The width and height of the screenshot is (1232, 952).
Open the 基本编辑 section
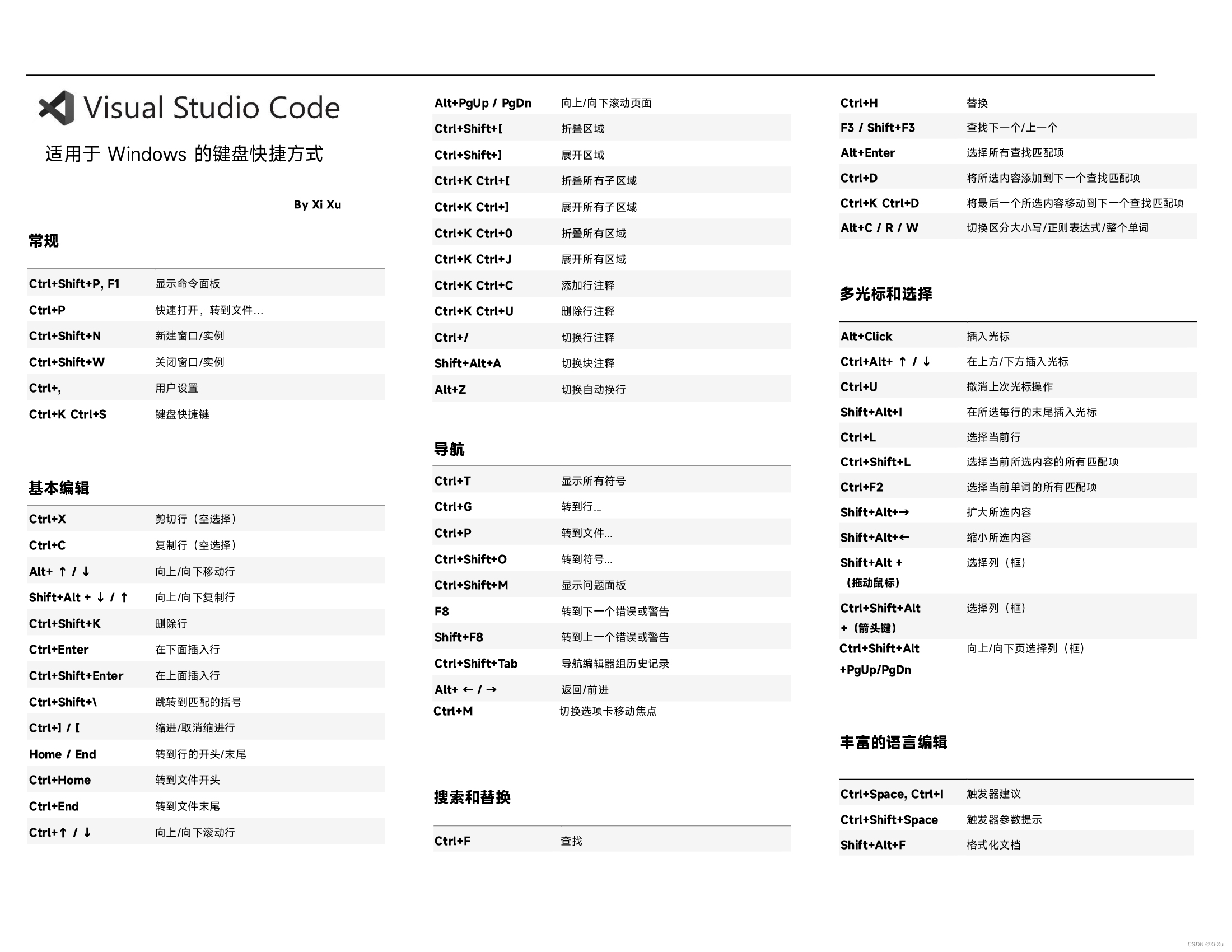59,488
